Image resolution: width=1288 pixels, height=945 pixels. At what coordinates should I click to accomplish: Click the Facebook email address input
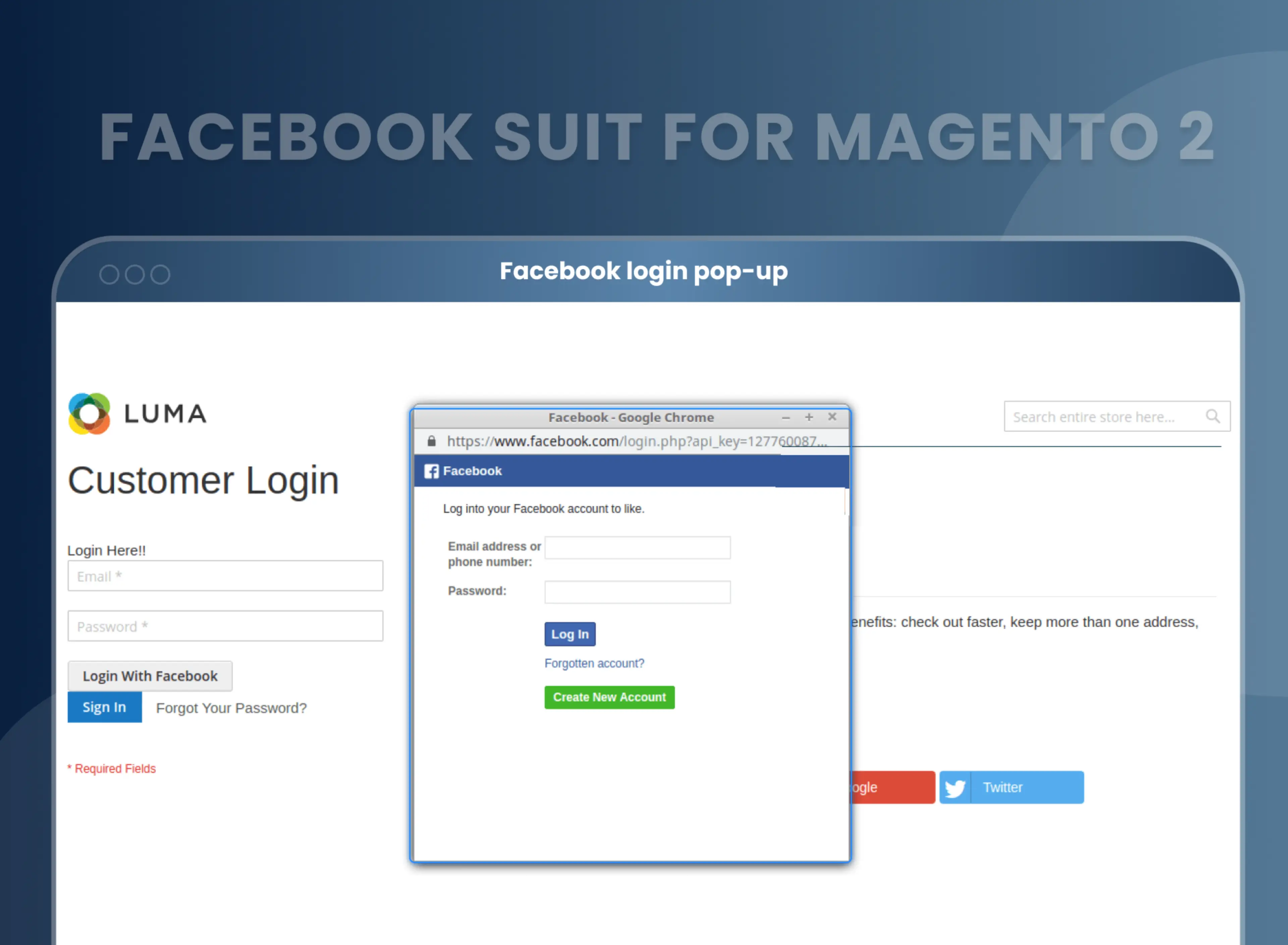(x=637, y=547)
